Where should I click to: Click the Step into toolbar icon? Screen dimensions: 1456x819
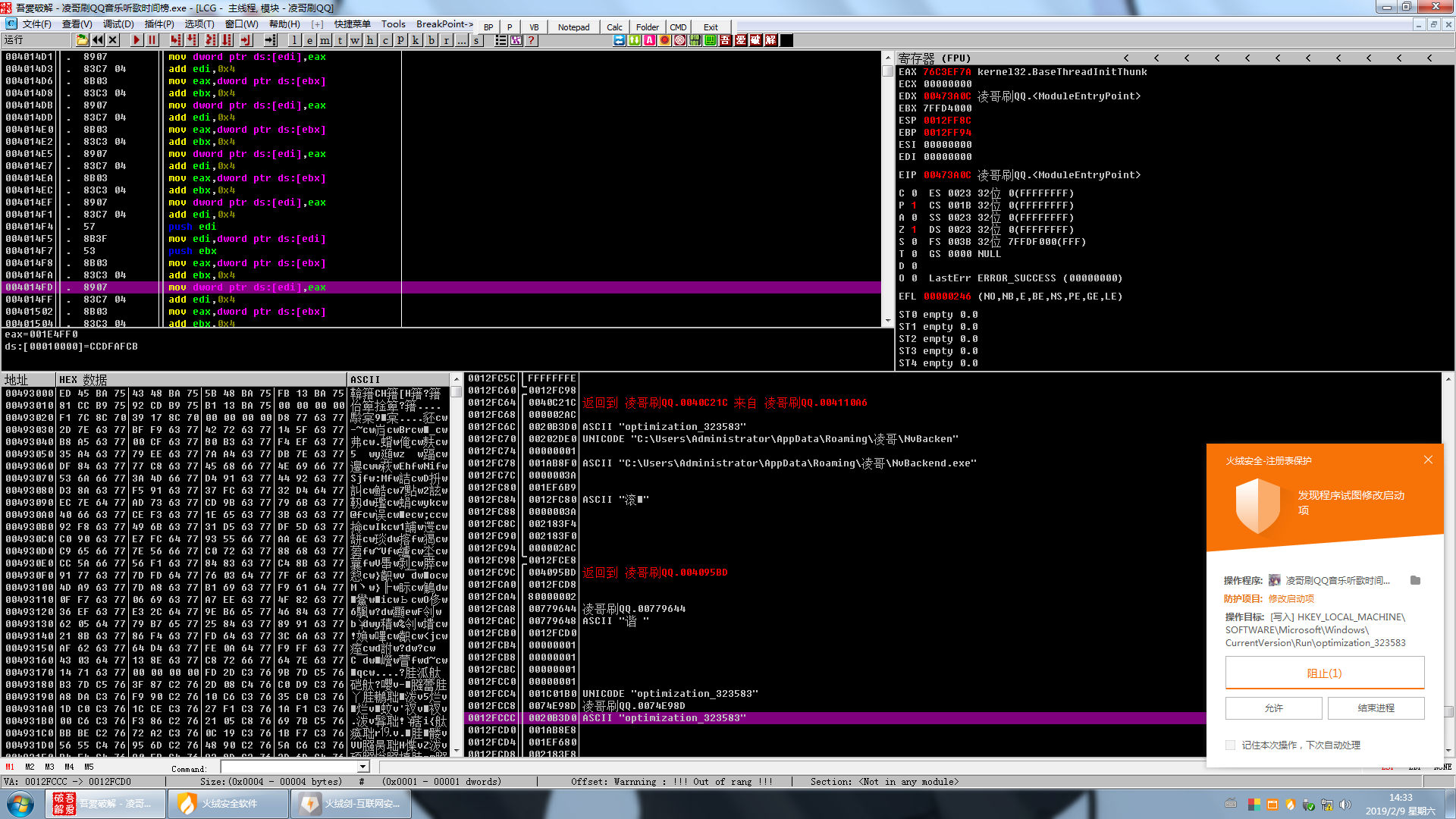pos(176,40)
